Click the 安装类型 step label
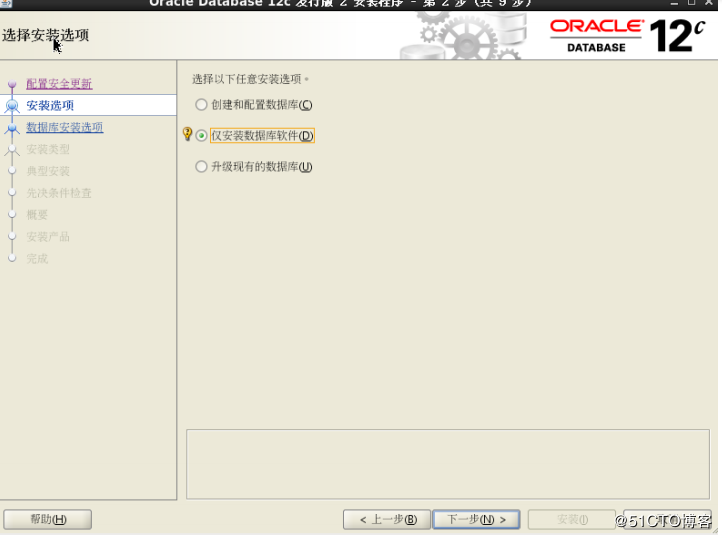The width and height of the screenshot is (722, 538). coord(48,149)
